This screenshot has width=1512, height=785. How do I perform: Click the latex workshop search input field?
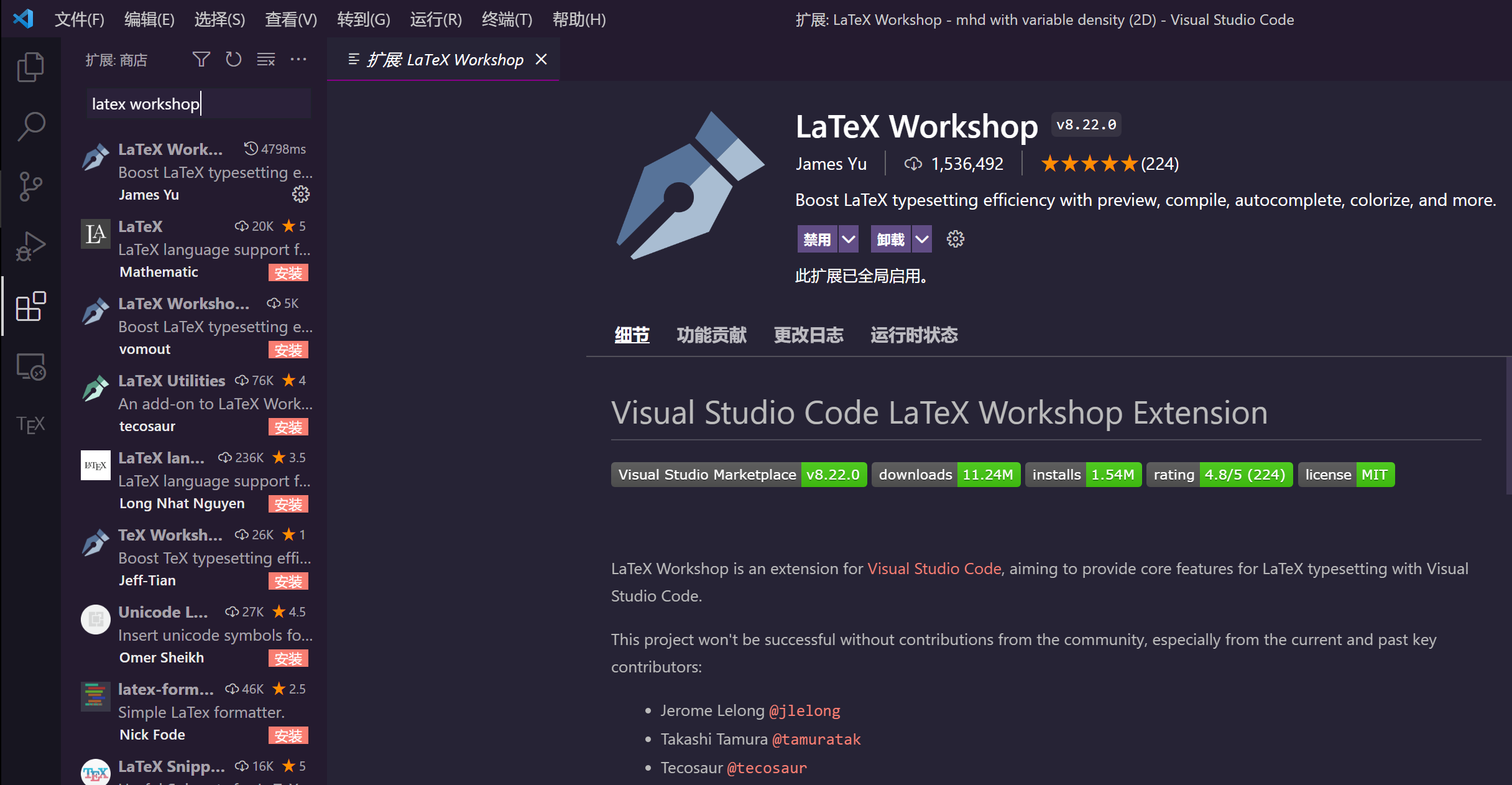point(198,103)
